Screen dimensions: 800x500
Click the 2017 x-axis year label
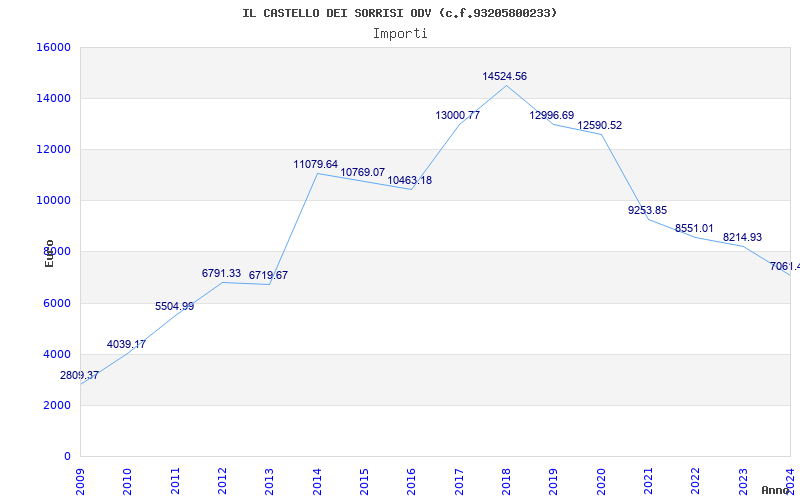coord(459,481)
